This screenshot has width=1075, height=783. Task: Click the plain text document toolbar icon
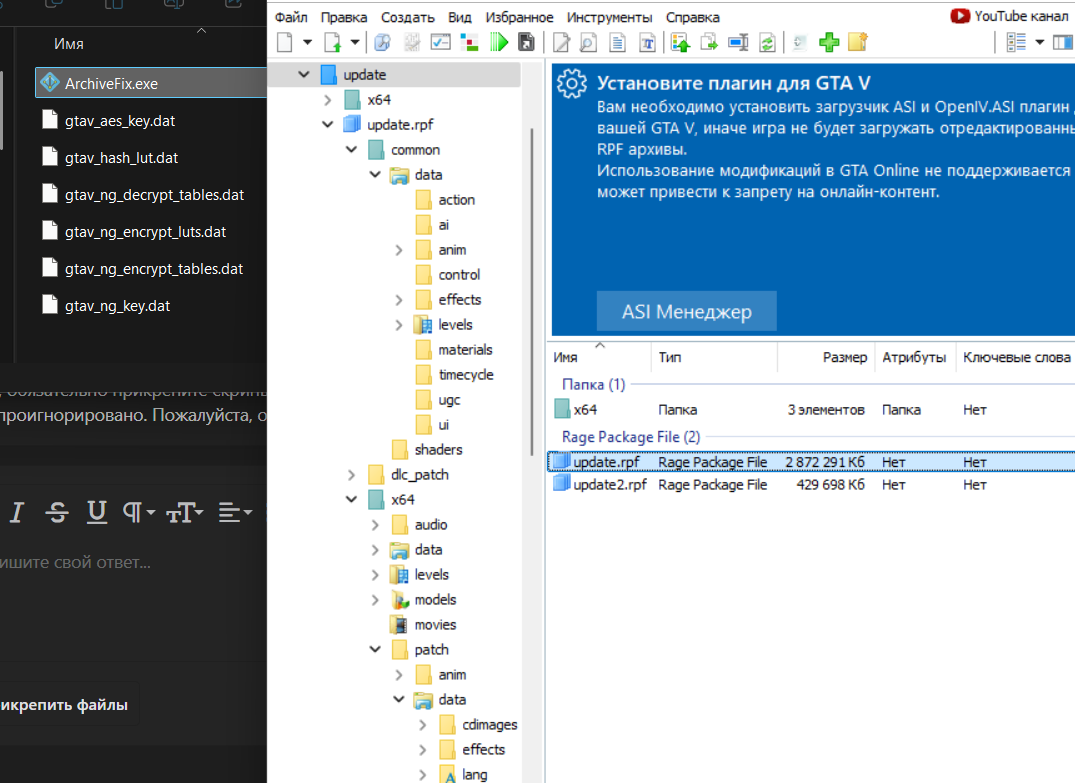pyautogui.click(x=618, y=43)
